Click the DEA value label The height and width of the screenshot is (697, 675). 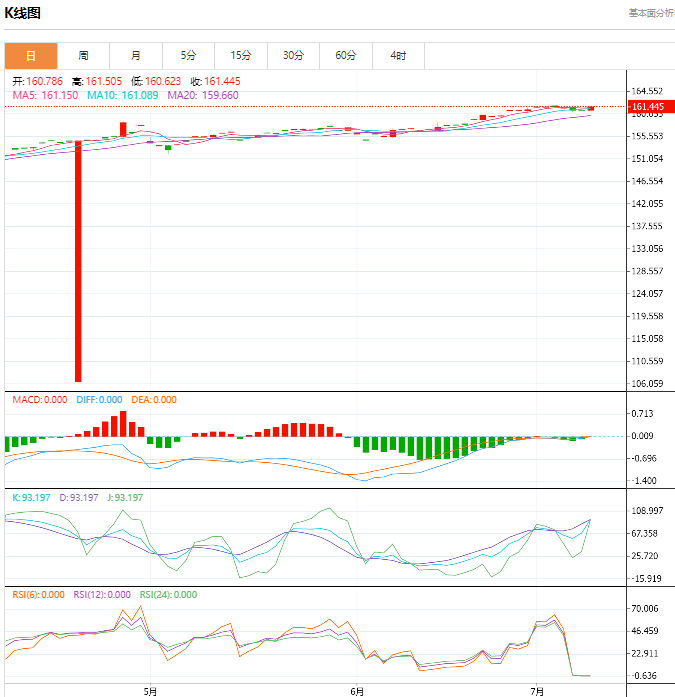point(154,400)
